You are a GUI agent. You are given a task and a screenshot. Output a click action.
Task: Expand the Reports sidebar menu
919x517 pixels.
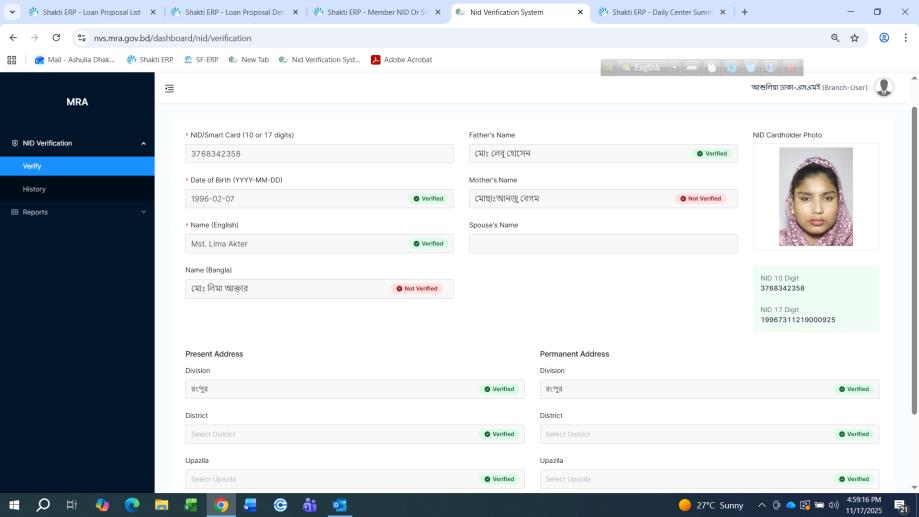(x=143, y=212)
